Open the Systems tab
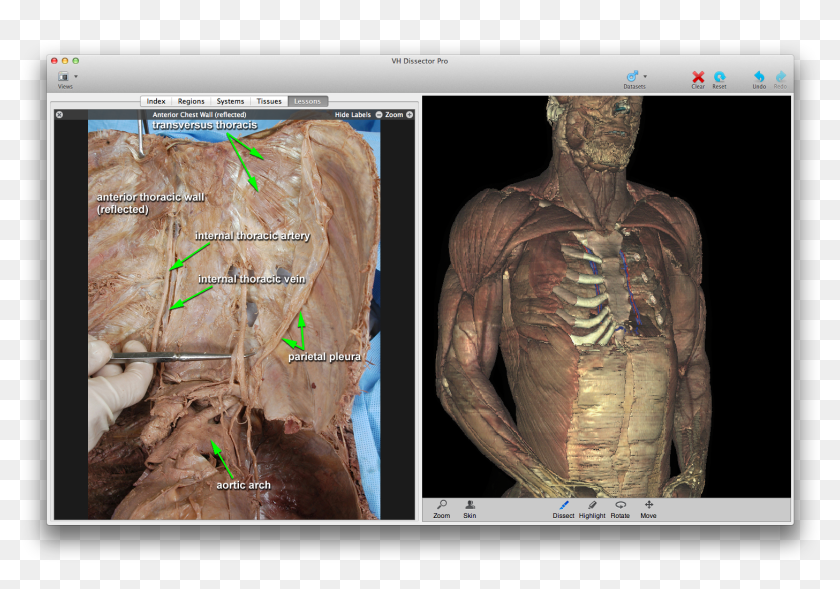The height and width of the screenshot is (589, 840). pyautogui.click(x=230, y=101)
